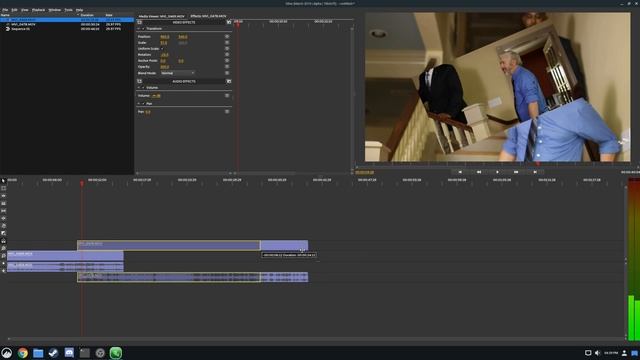Click the add audio effect icon
Screen dimensions: 640x360
tap(140, 81)
